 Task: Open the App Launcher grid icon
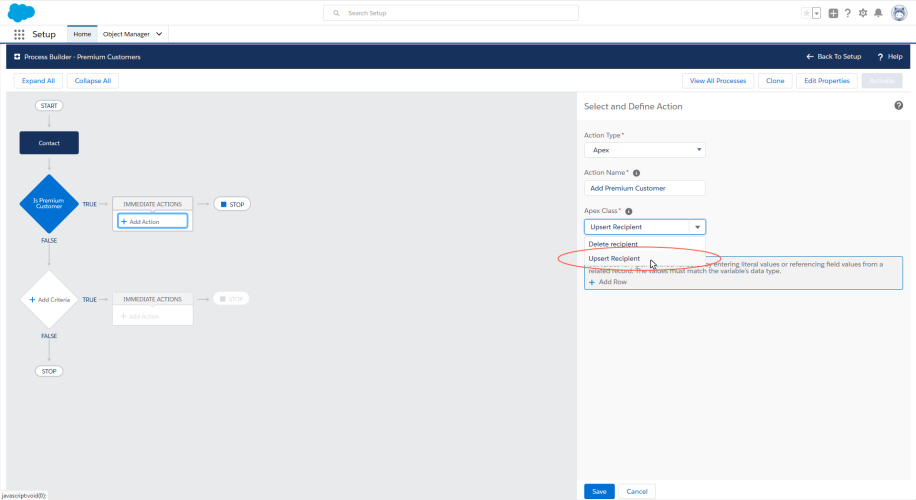(19, 34)
